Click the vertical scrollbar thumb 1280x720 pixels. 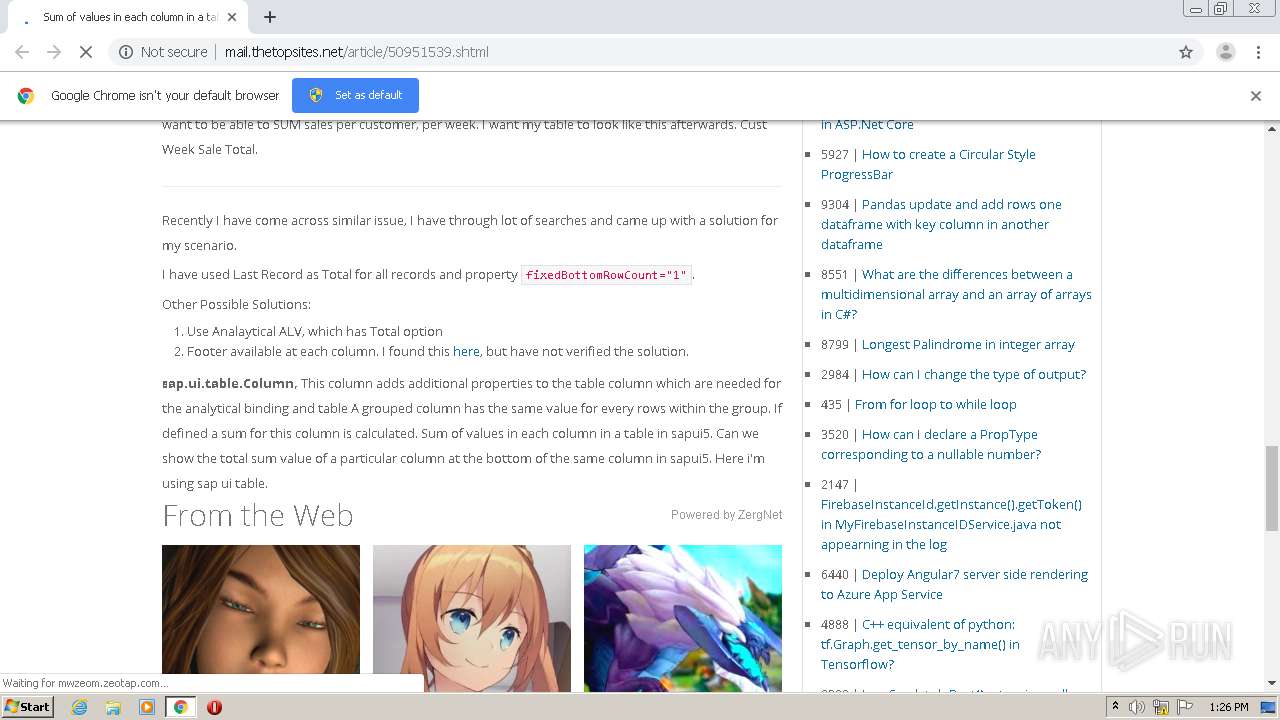(x=1272, y=488)
